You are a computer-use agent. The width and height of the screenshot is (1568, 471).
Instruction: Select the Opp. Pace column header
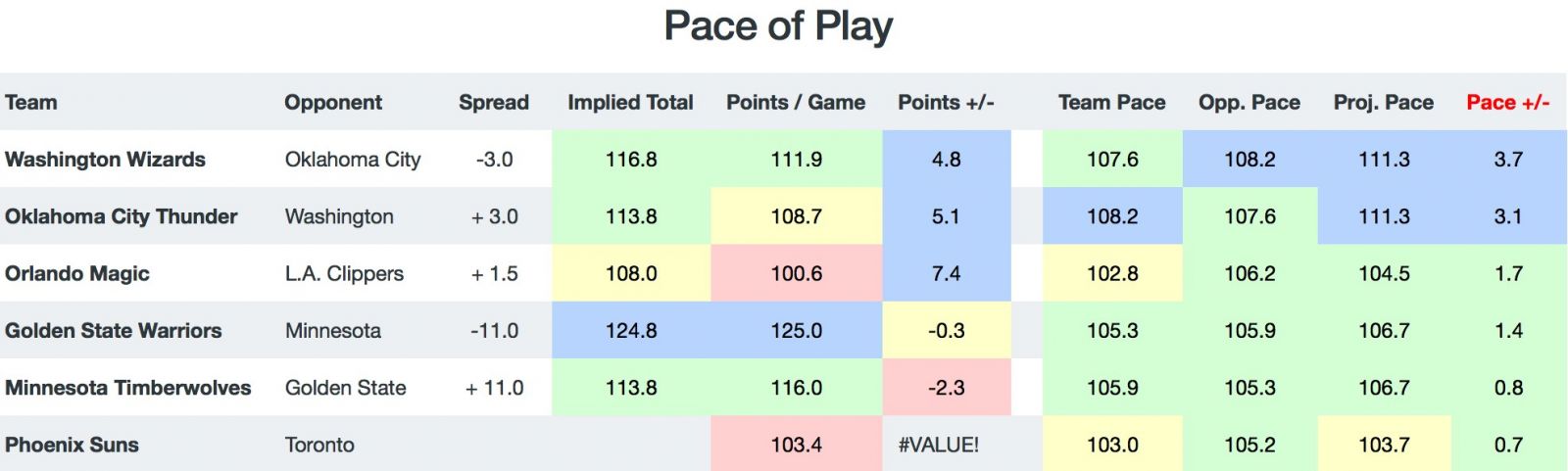pos(1249,103)
